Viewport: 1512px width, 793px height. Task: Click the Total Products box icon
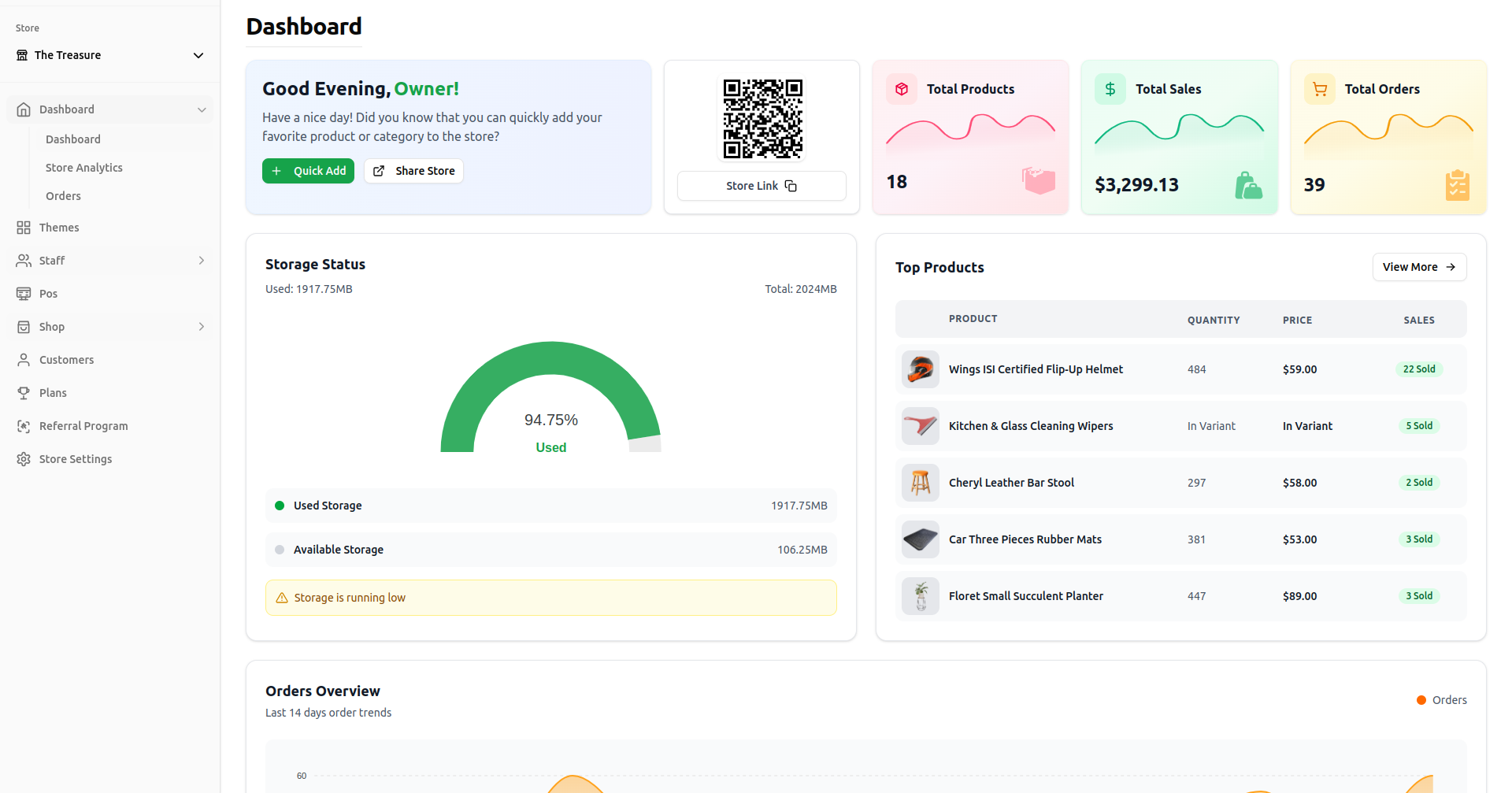(x=902, y=89)
